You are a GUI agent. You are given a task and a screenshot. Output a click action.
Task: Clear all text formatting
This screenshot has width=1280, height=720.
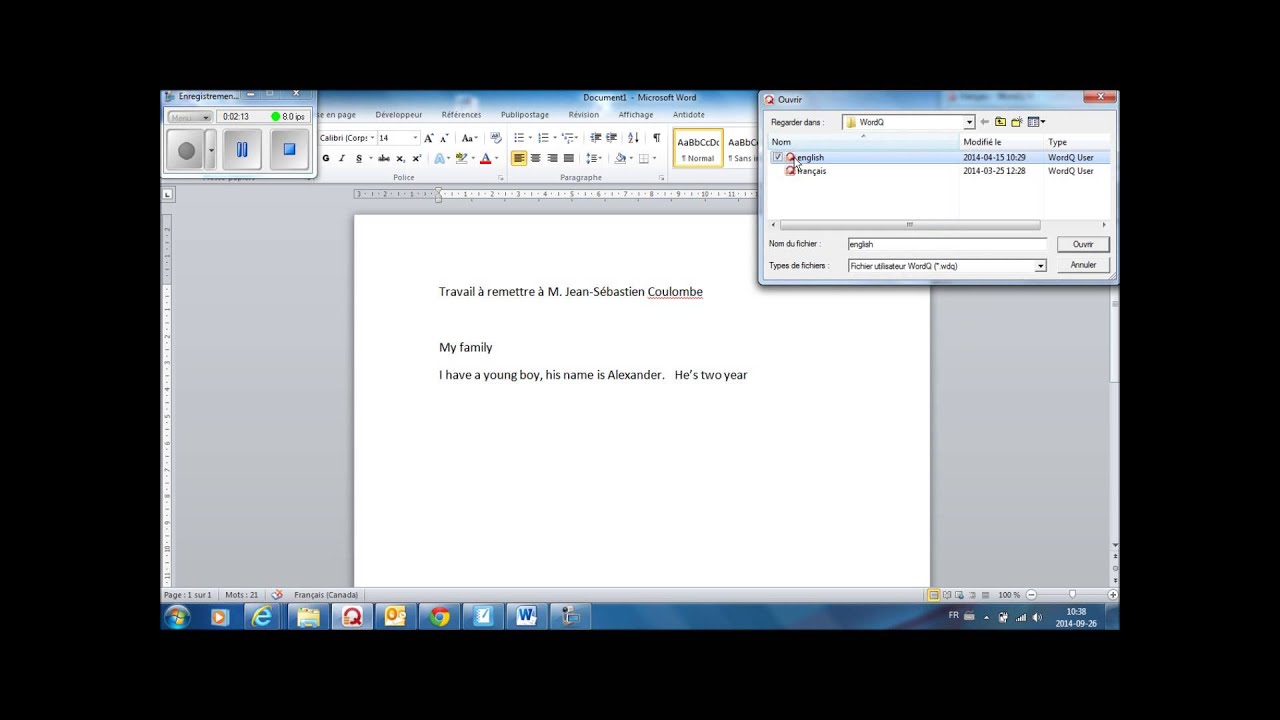point(496,138)
